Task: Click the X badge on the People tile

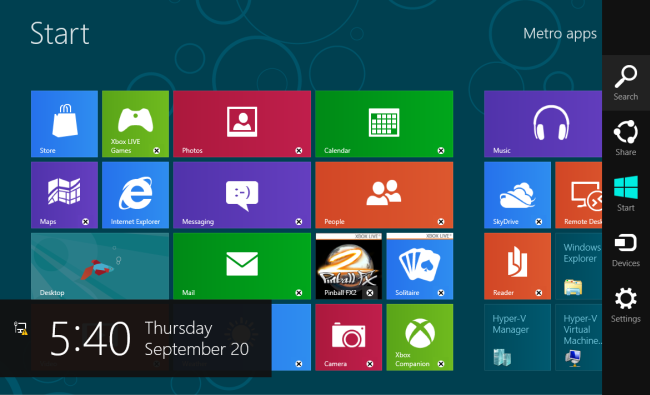Action: (x=441, y=222)
